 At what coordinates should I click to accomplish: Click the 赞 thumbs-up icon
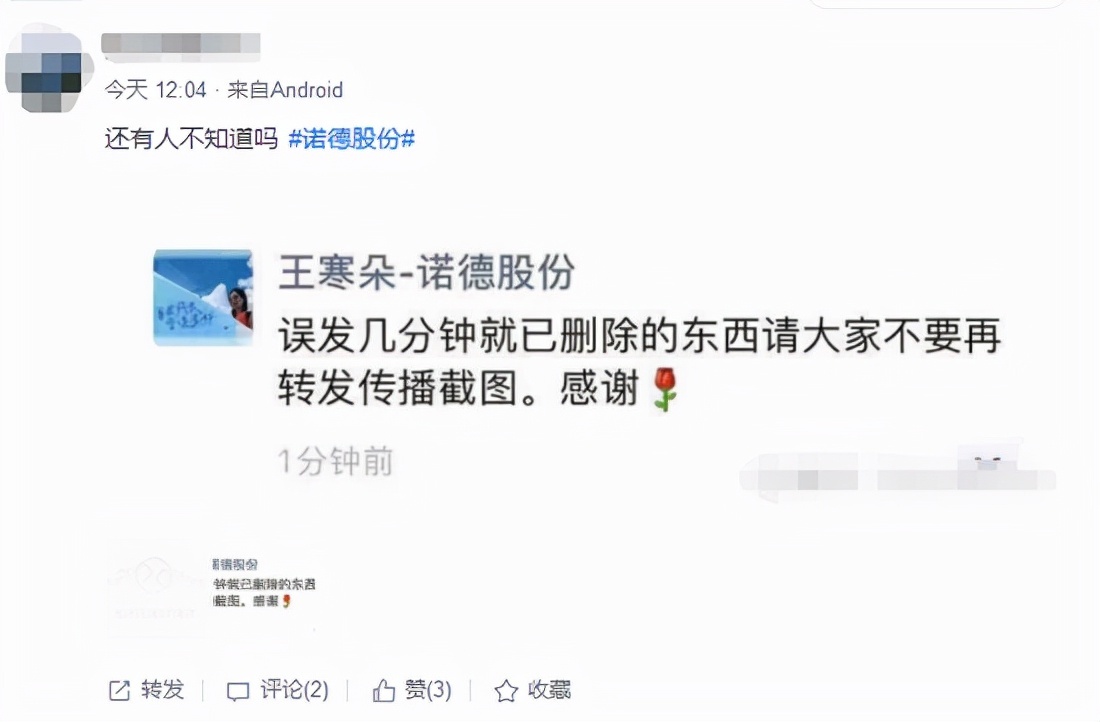pyautogui.click(x=384, y=690)
